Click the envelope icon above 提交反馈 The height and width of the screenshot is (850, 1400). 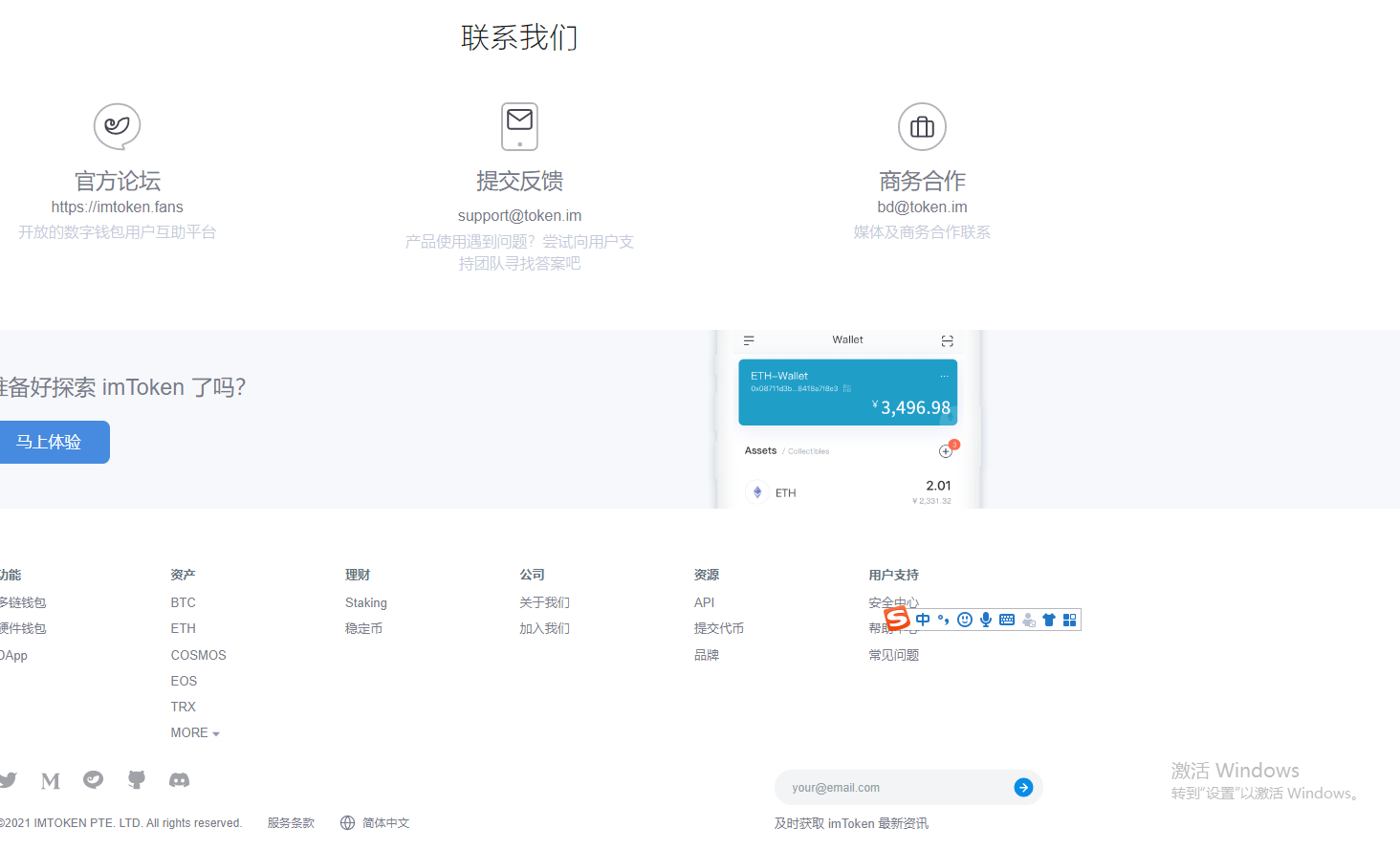(519, 126)
